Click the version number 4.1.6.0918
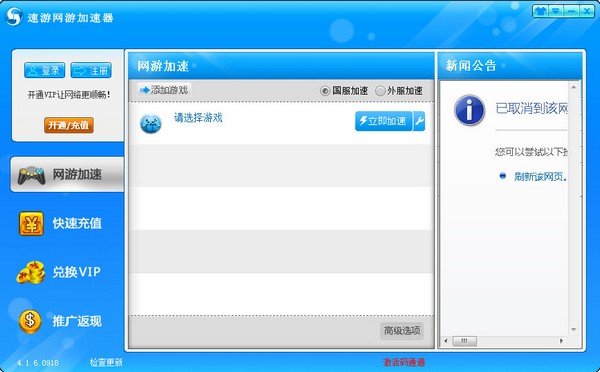This screenshot has width=600, height=372. (38, 363)
